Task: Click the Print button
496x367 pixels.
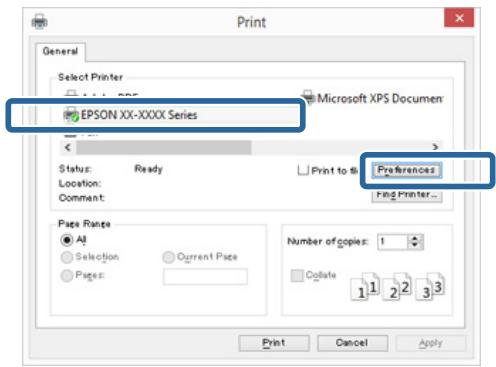Action: point(274,343)
